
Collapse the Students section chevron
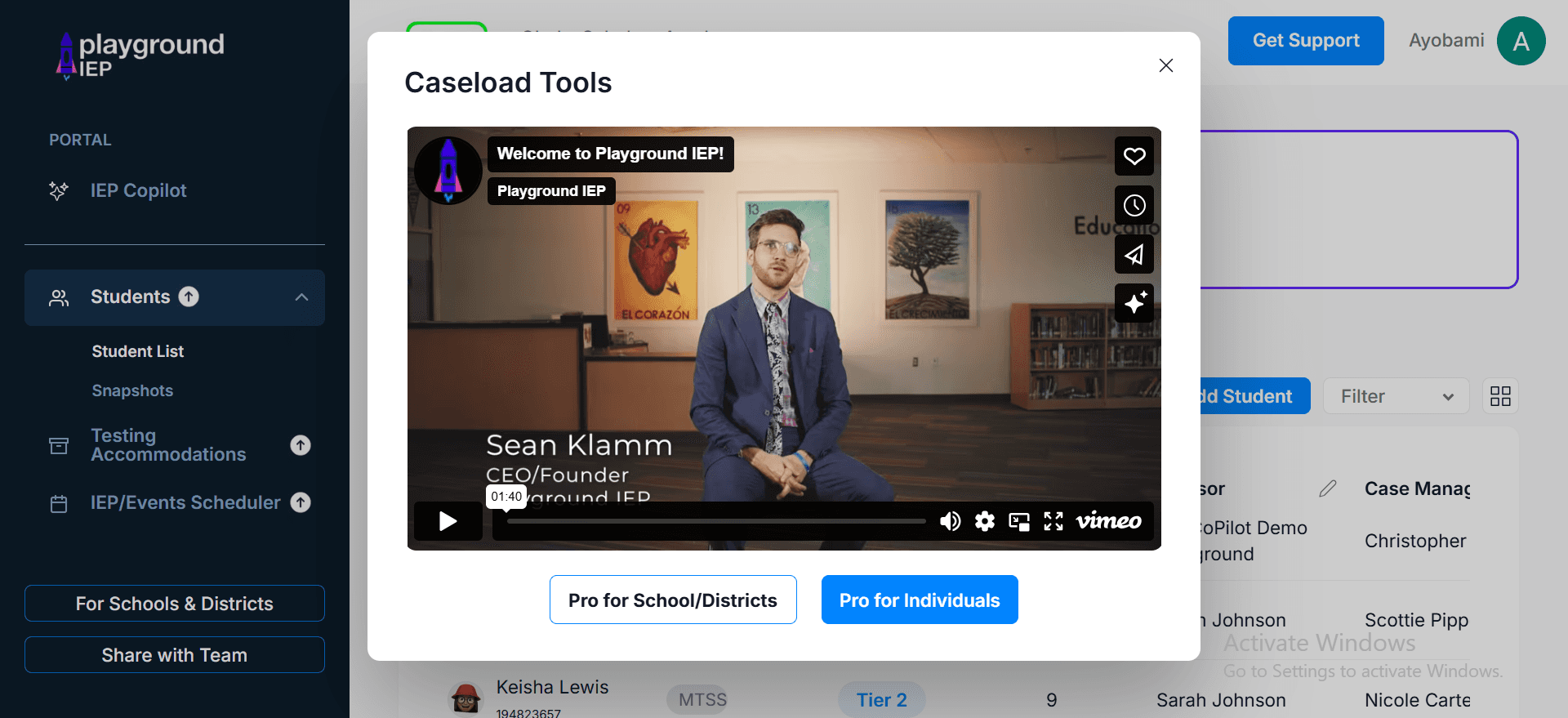pos(301,297)
